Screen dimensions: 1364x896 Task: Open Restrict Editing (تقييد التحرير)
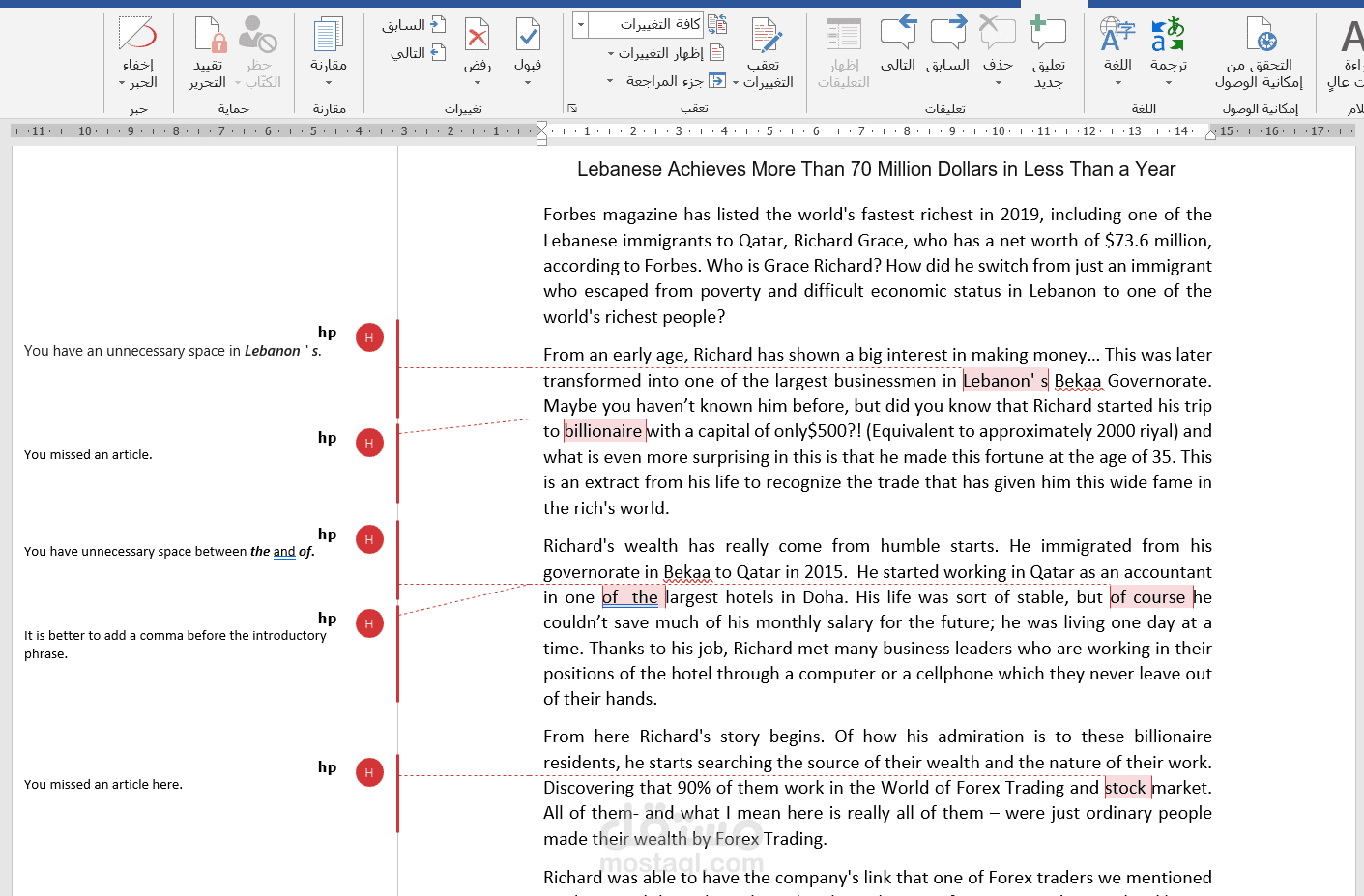209,53
